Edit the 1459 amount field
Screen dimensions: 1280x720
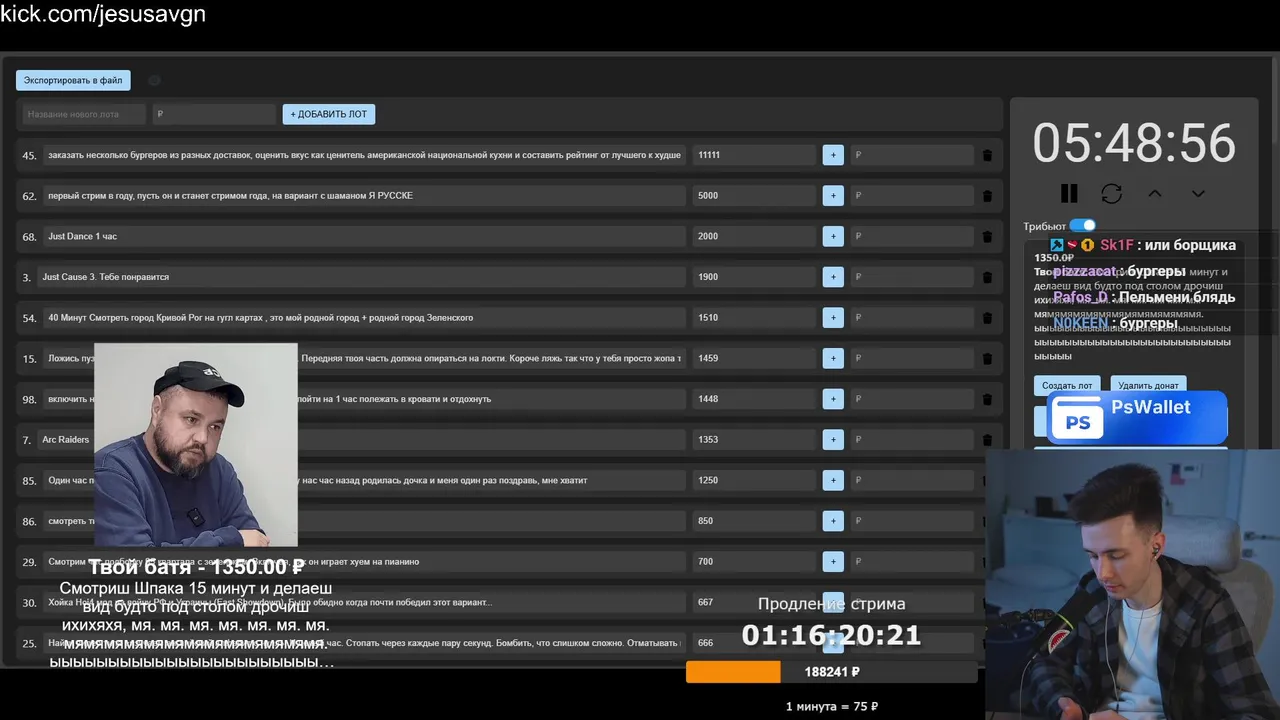click(754, 358)
